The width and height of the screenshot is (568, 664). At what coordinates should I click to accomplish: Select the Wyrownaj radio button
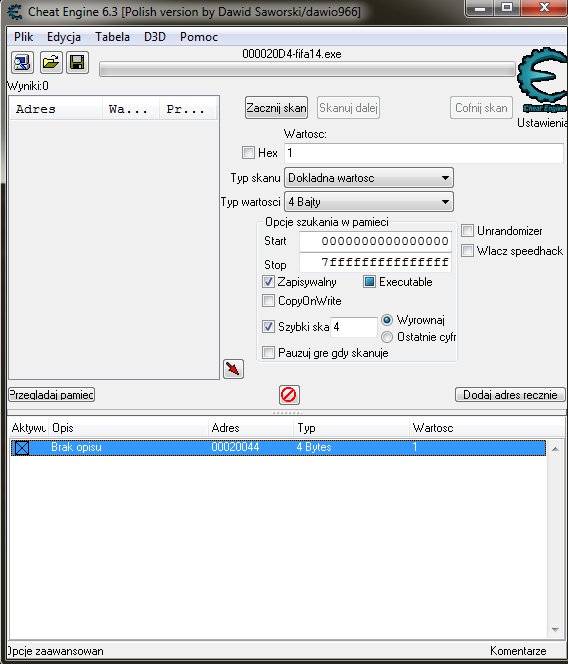387,320
